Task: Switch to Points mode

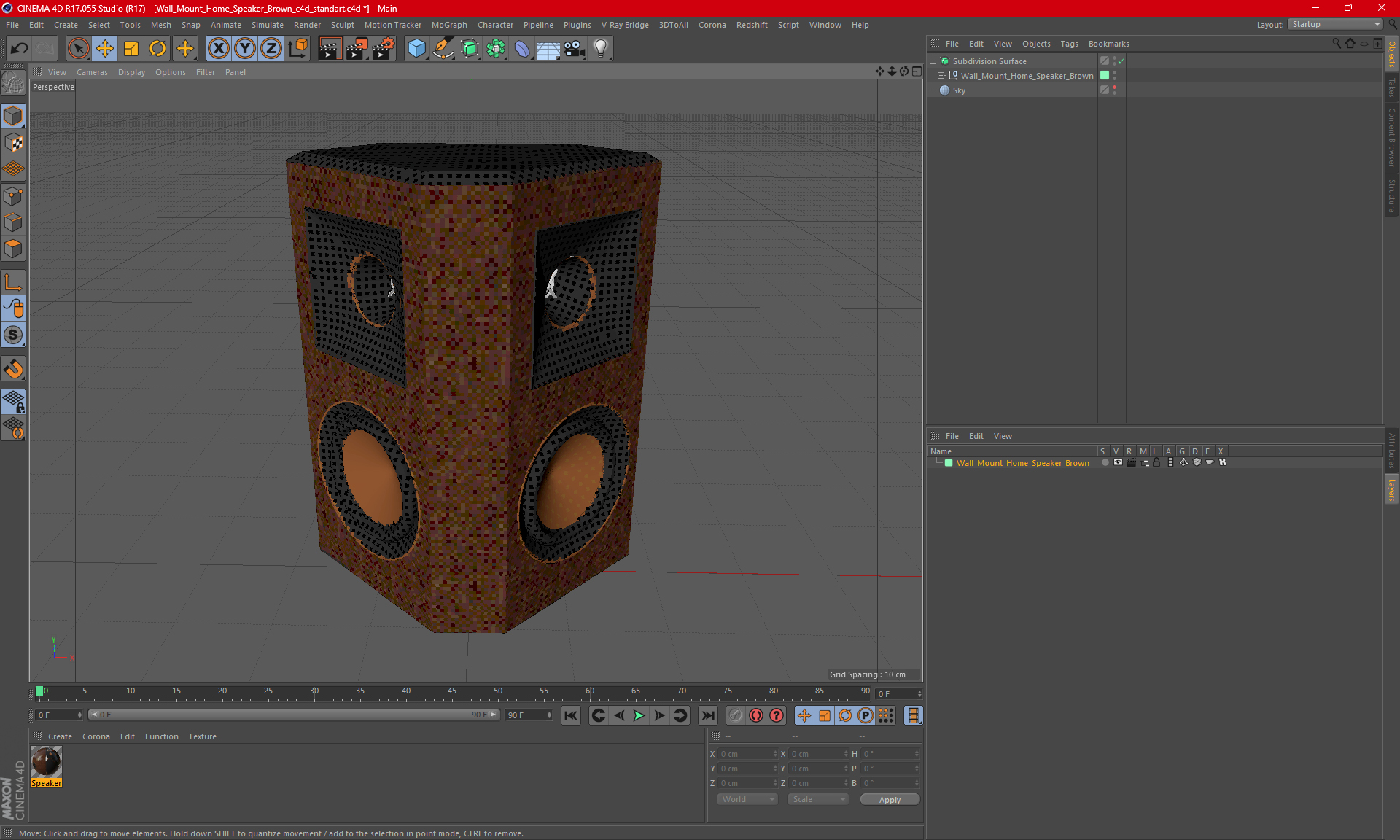Action: pos(13,196)
